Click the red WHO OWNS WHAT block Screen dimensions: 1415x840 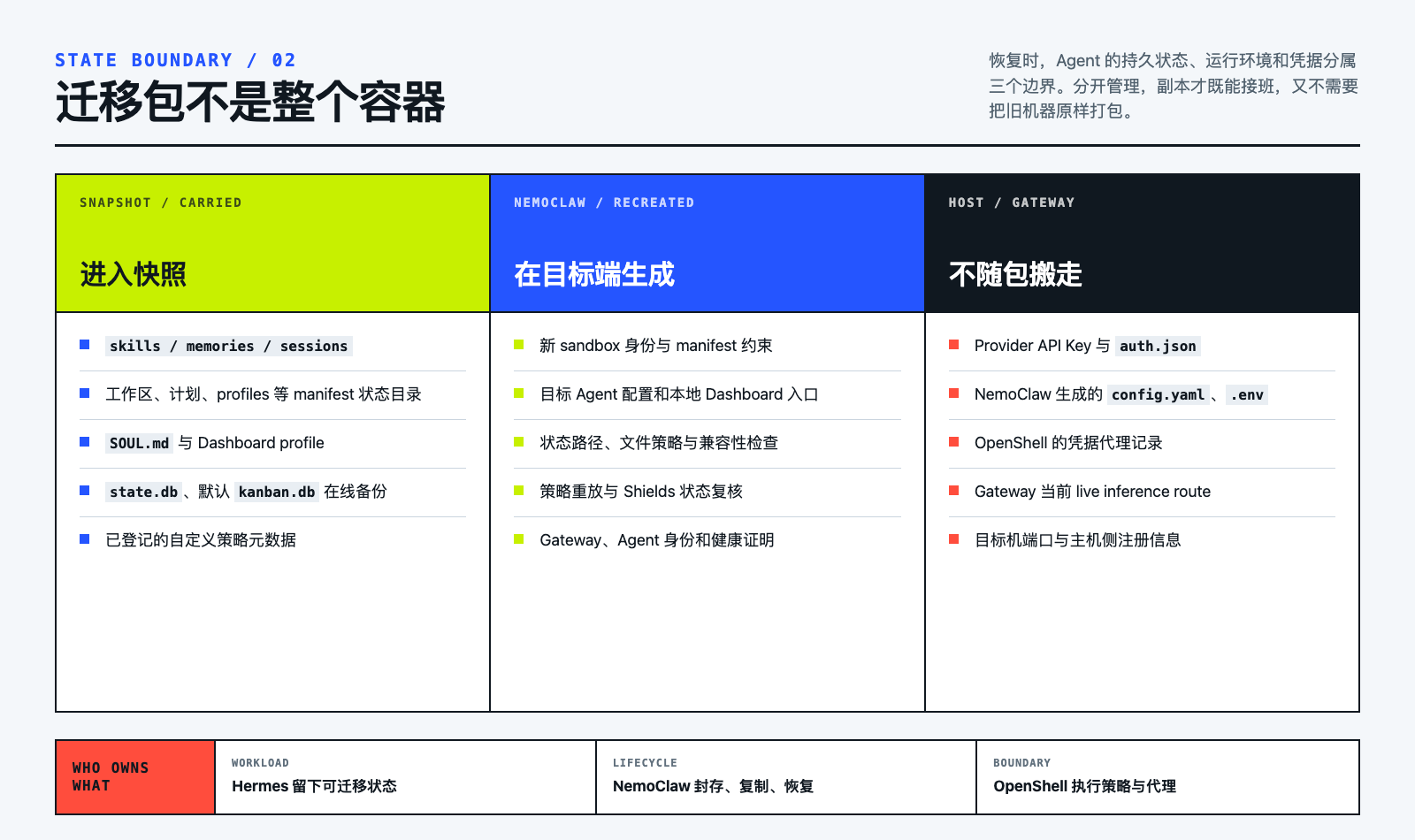click(135, 777)
